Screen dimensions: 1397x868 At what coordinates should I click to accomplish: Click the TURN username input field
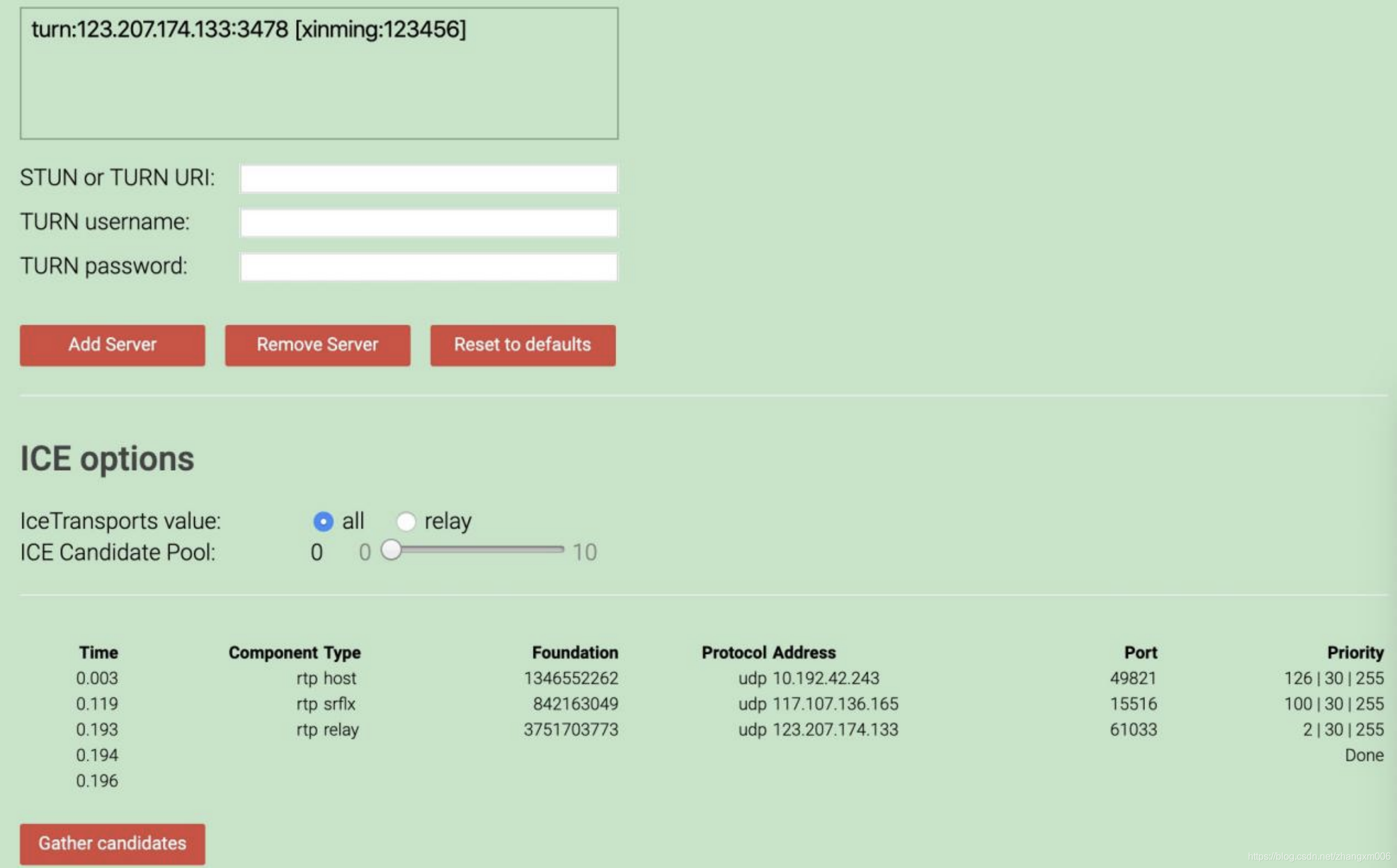pyautogui.click(x=428, y=222)
